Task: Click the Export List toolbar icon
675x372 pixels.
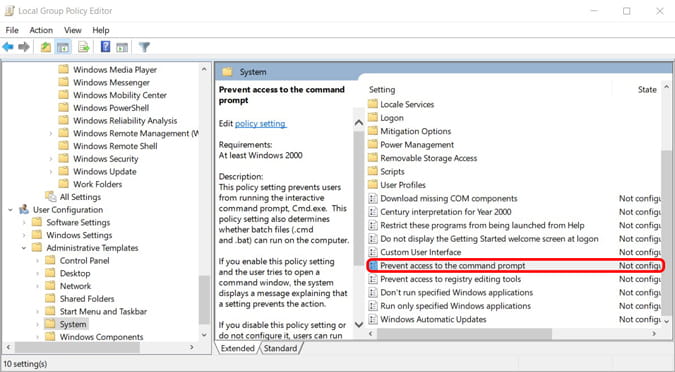Action: click(84, 47)
